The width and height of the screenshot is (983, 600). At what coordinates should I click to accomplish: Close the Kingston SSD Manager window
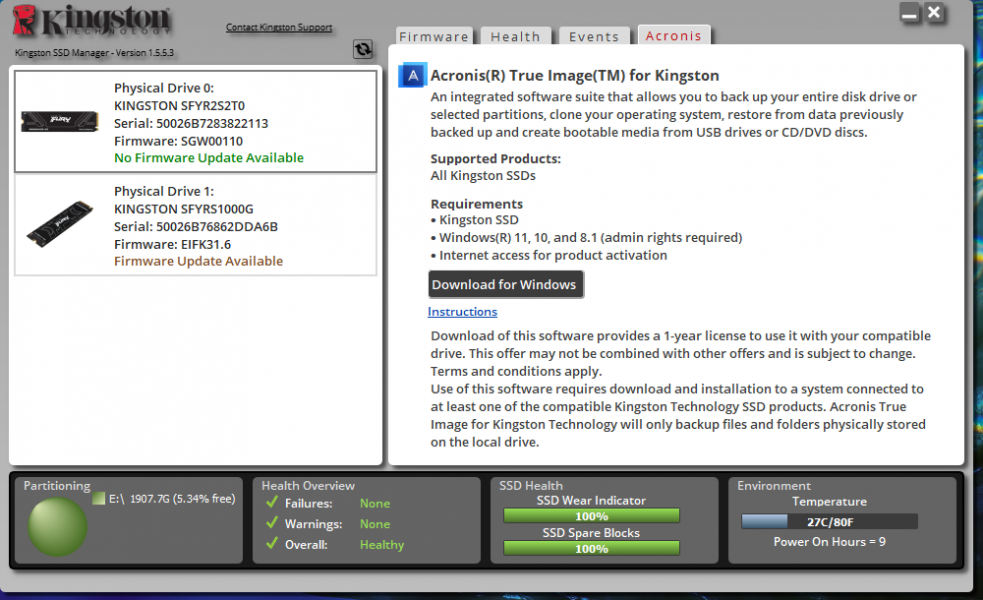coord(934,13)
